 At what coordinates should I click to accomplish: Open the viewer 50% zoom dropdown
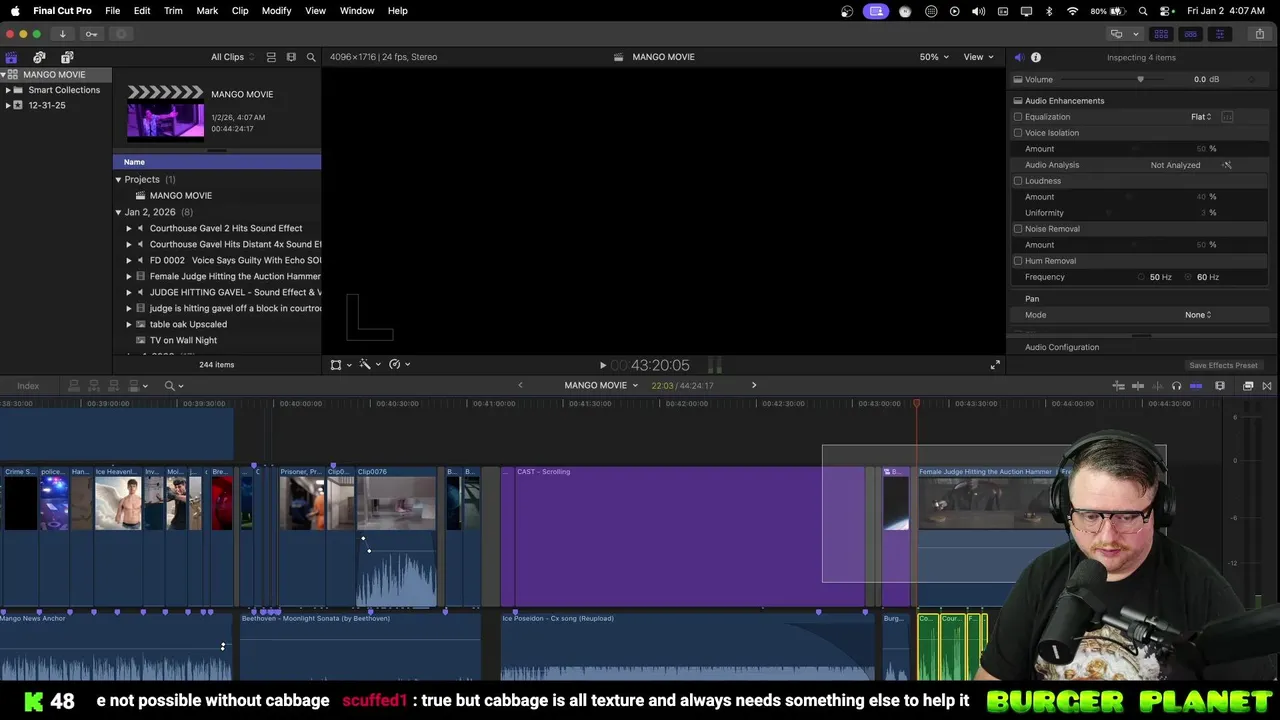coord(934,57)
